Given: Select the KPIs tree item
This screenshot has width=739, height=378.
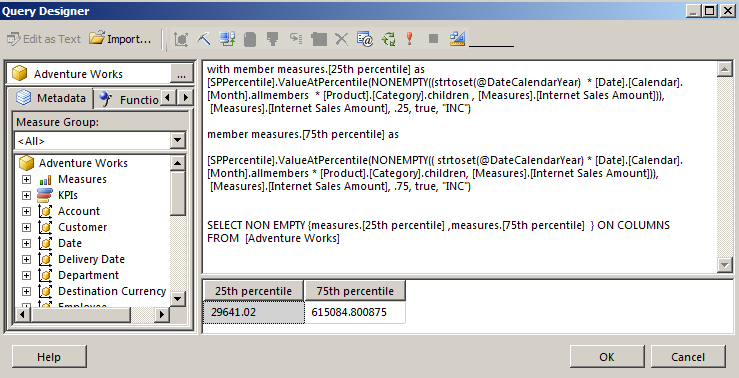Looking at the screenshot, I should (67, 195).
